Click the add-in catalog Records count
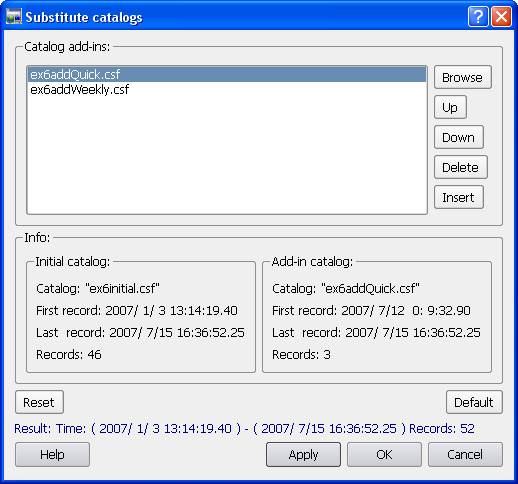Image resolution: width=518 pixels, height=484 pixels. click(x=301, y=354)
